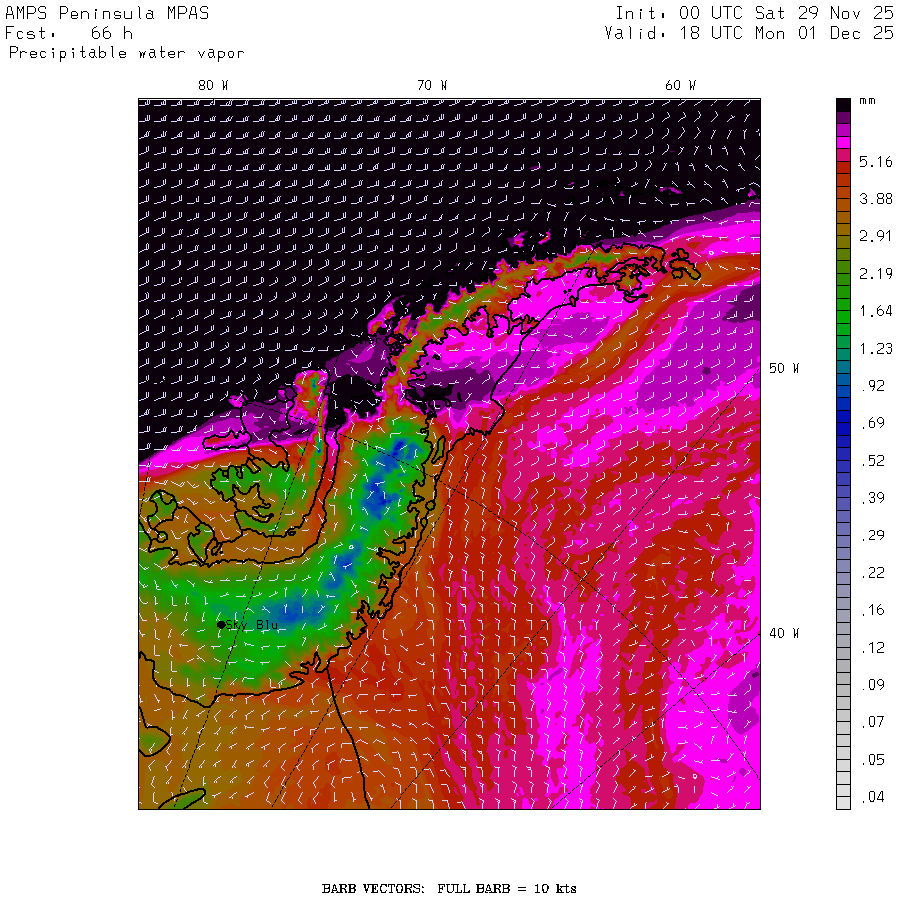900x900 pixels.
Task: Click the mm unit label above legend
Action: tap(868, 102)
